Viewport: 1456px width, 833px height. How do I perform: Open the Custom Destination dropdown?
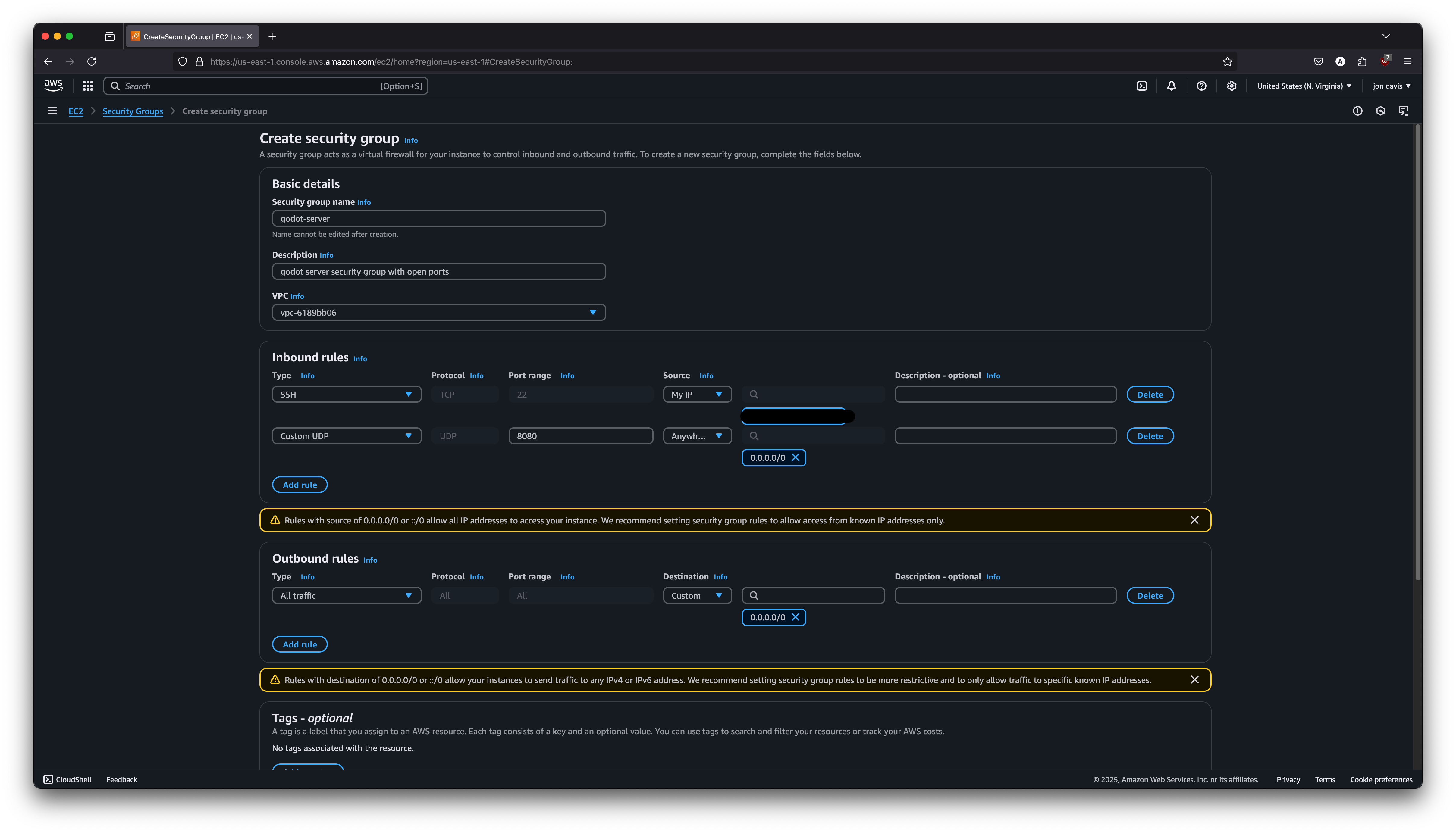[697, 596]
